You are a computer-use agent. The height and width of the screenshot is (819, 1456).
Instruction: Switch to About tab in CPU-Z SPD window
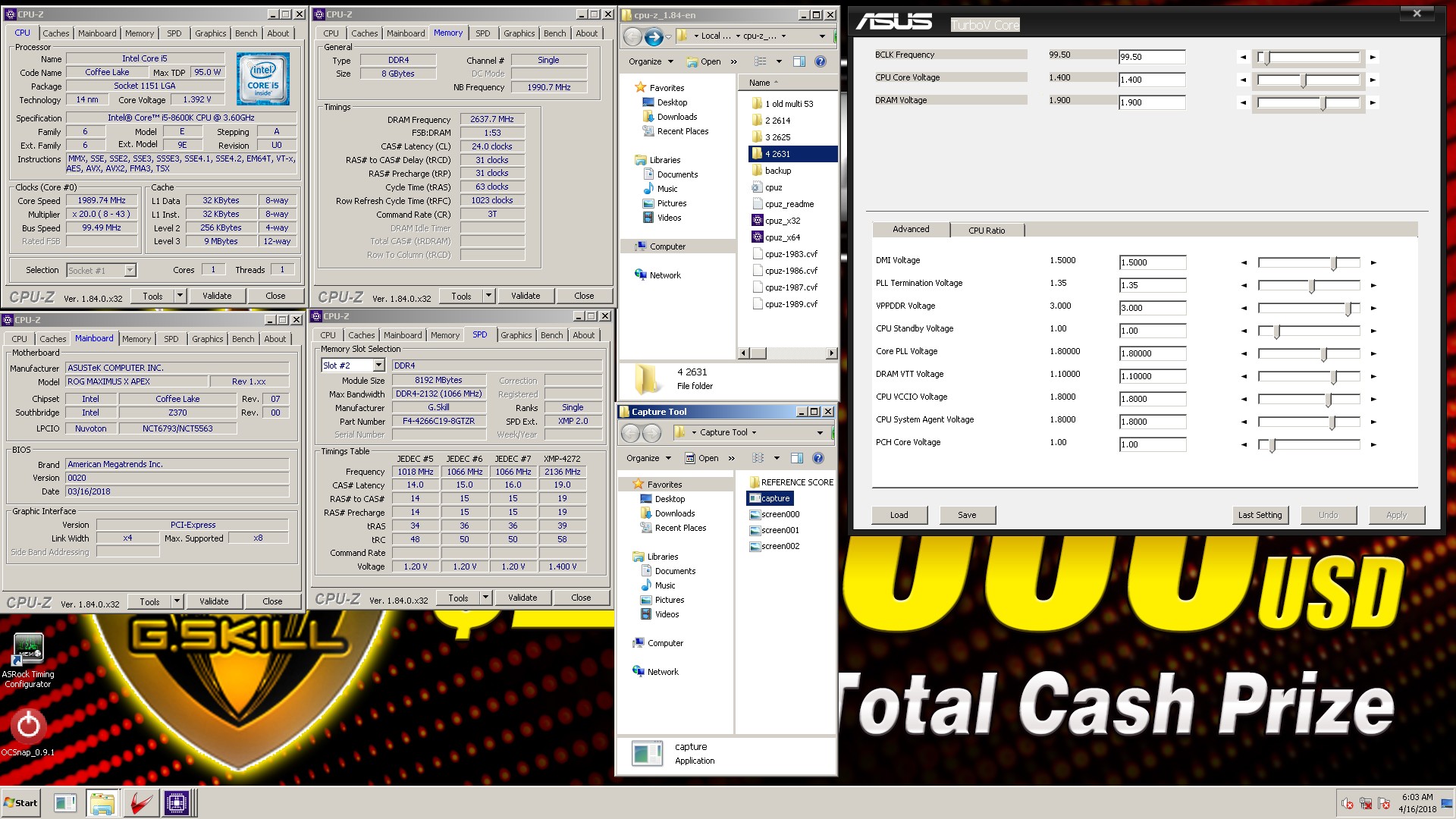[x=583, y=335]
